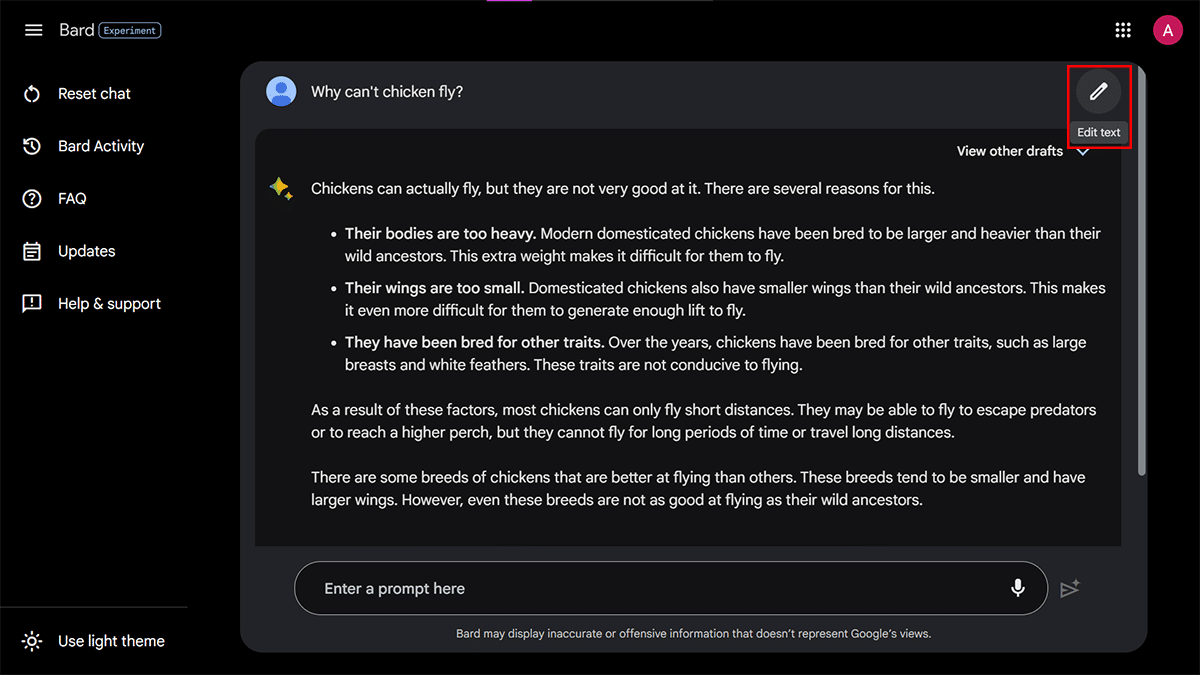The height and width of the screenshot is (675, 1200).
Task: Switch to Use light theme
Action: pyautogui.click(x=110, y=641)
